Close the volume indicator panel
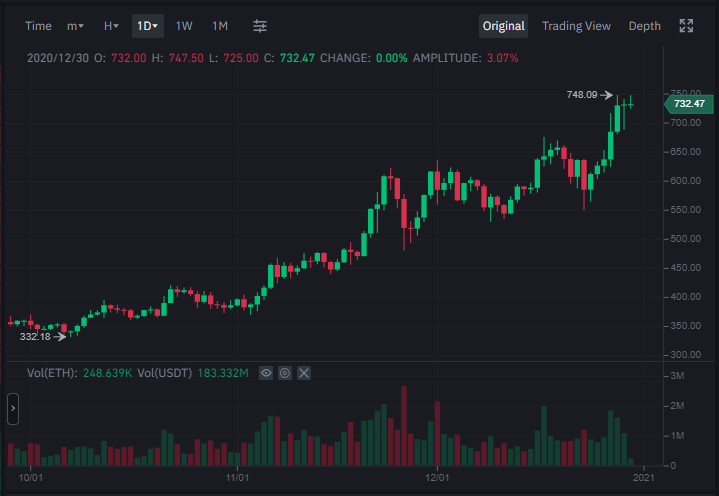 coord(304,373)
